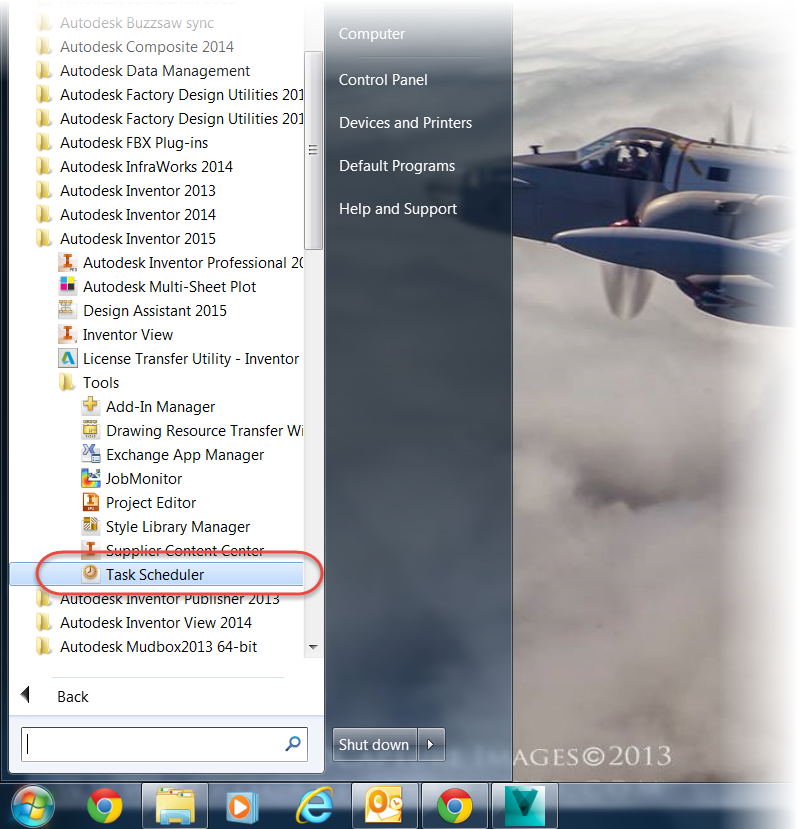Image resolution: width=798 pixels, height=829 pixels.
Task: Collapse the Tools folder
Action: (x=90, y=382)
